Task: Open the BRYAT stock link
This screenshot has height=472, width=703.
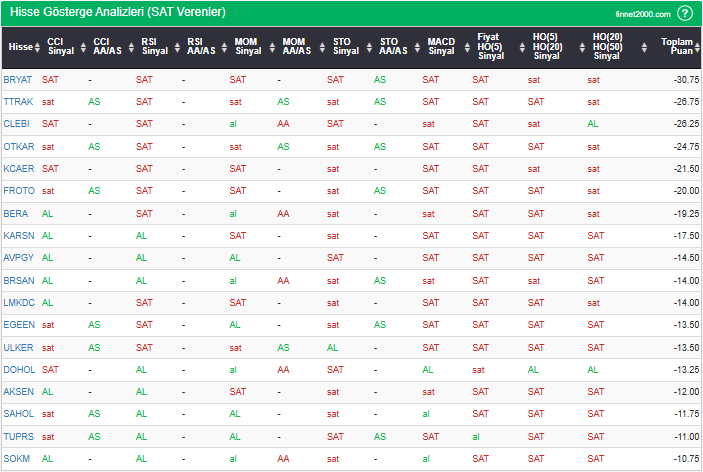Action: coord(17,80)
